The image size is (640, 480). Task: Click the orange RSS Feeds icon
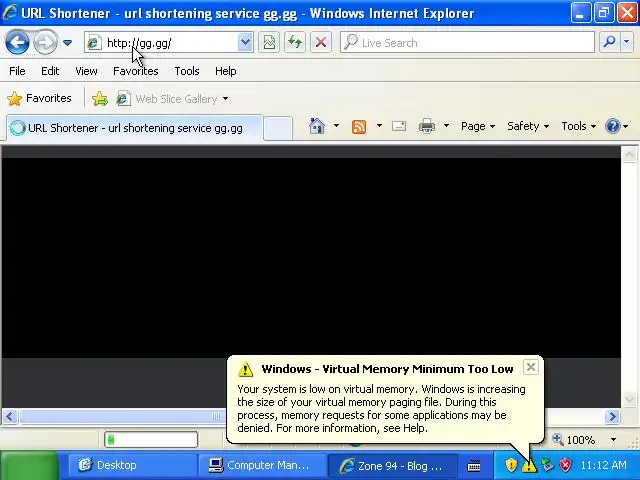click(359, 127)
